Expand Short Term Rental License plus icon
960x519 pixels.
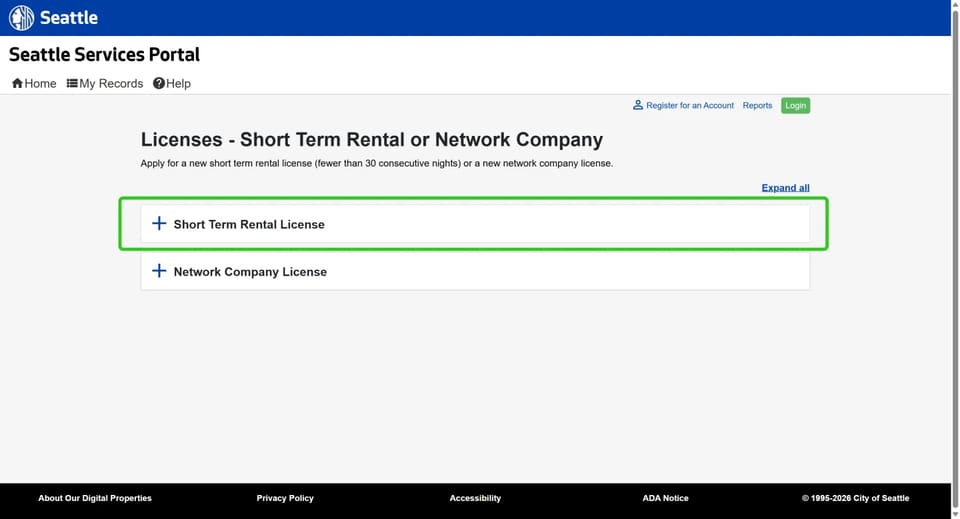click(x=159, y=223)
